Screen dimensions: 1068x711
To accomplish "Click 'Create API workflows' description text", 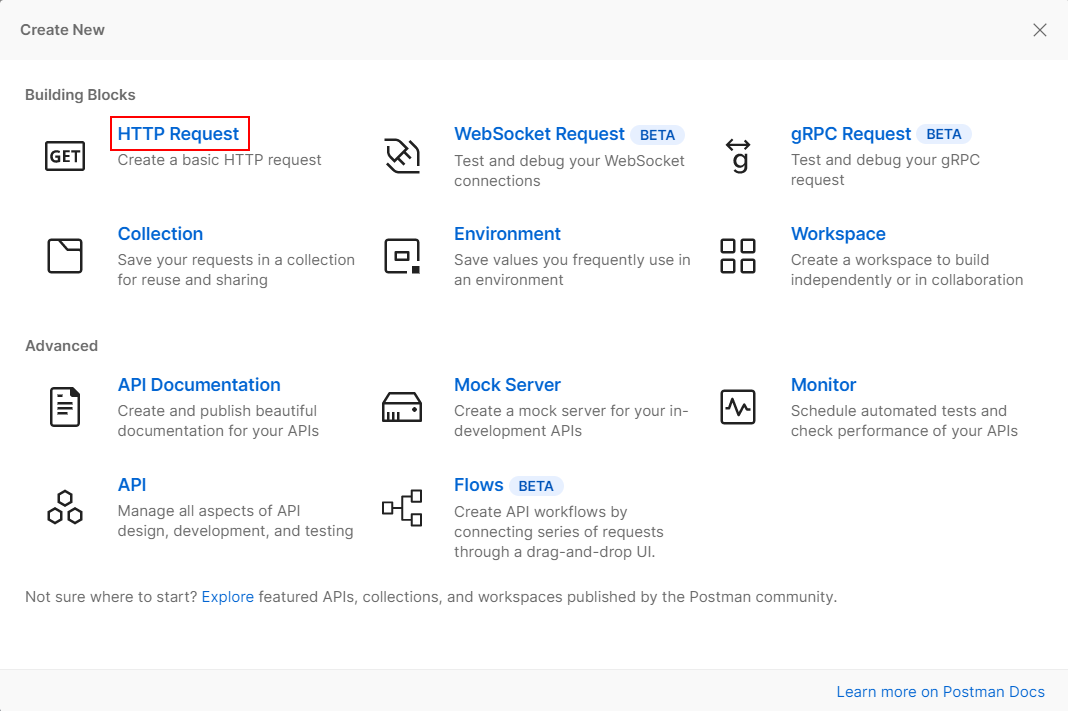I will (559, 531).
